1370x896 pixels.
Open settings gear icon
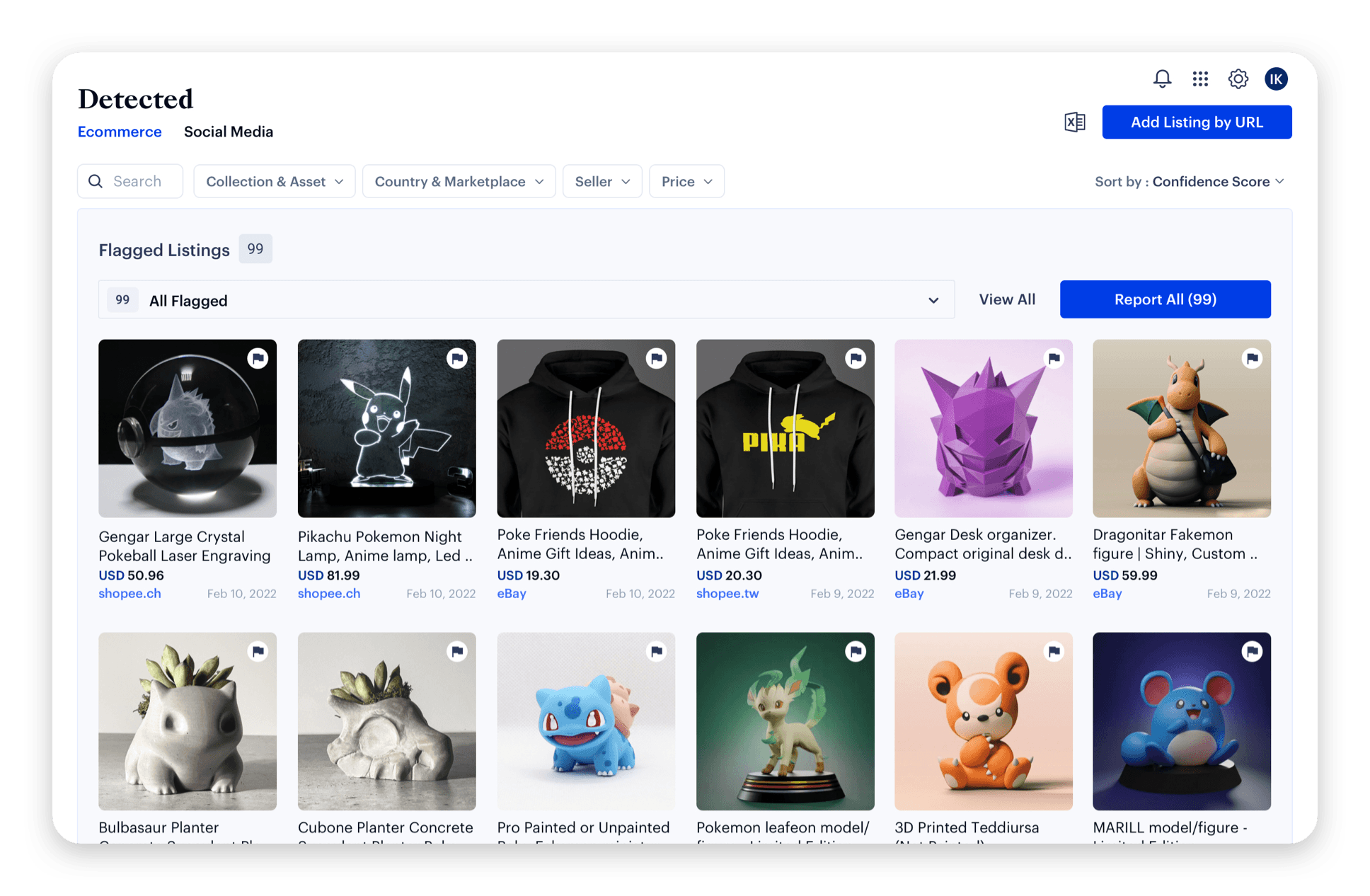click(x=1238, y=79)
